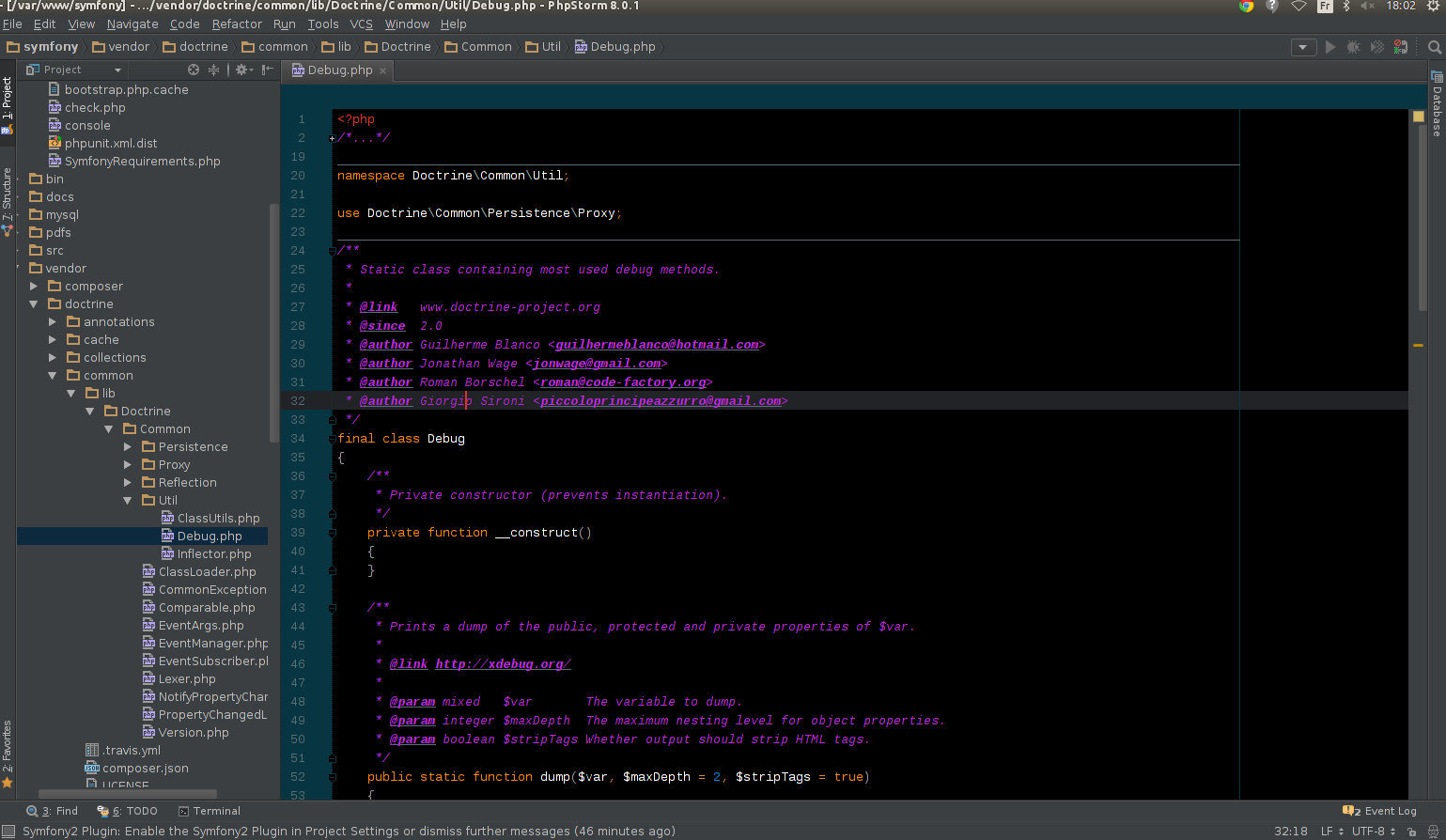Image resolution: width=1446 pixels, height=840 pixels.
Task: Click the lock read-only icon in status bar
Action: click(x=1411, y=832)
